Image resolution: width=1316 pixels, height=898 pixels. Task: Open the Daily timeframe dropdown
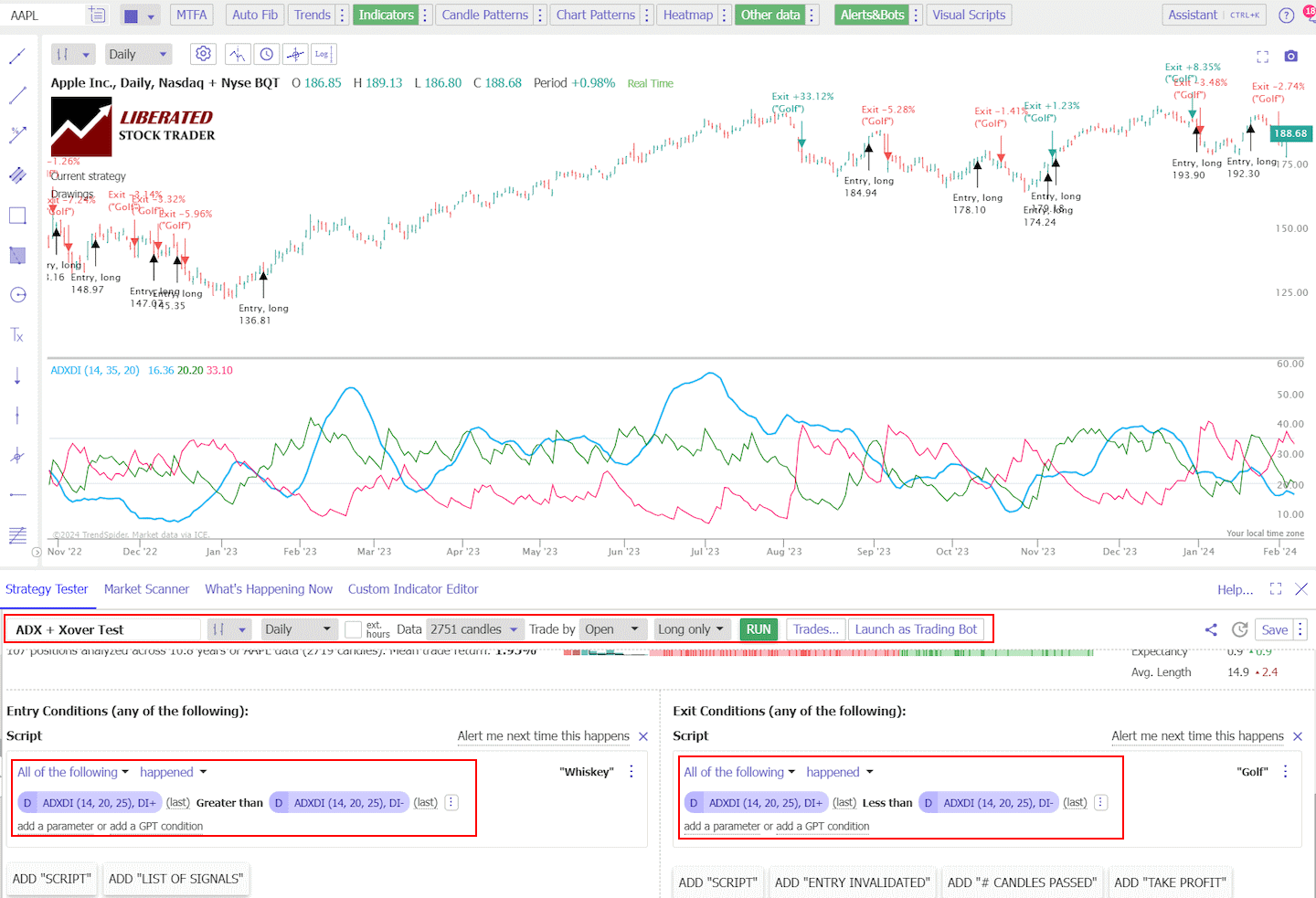tap(138, 54)
